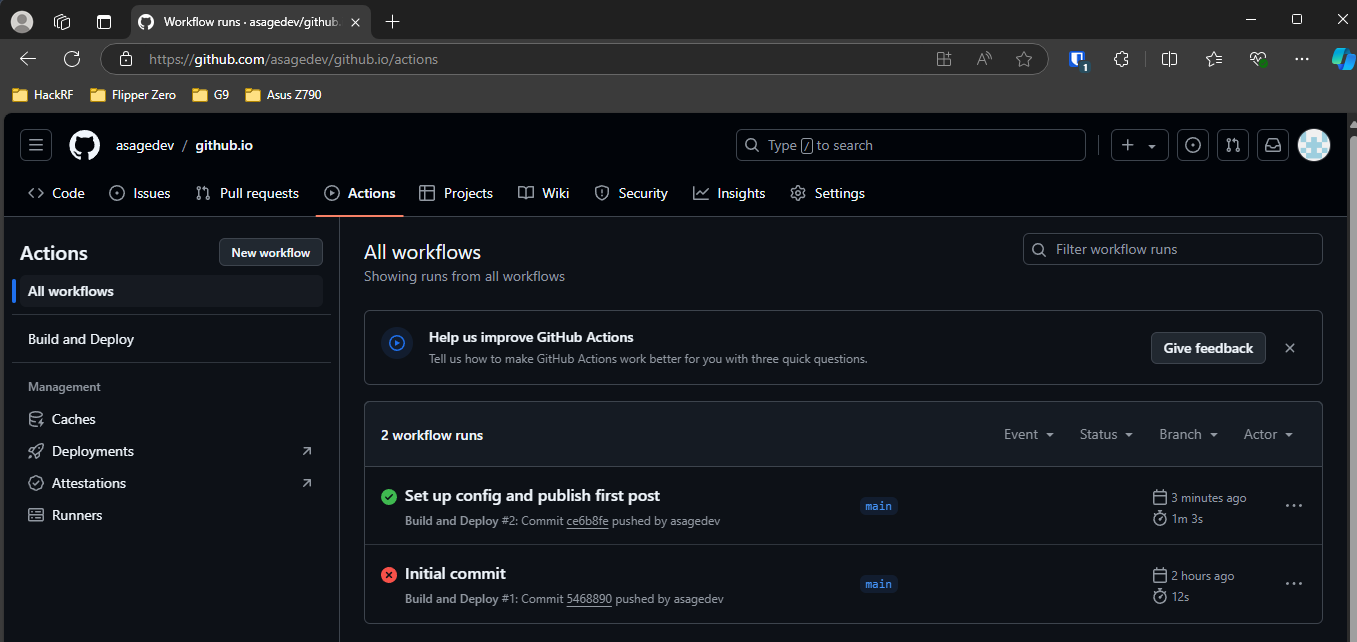Focus the Filter workflow runs field
Image resolution: width=1357 pixels, height=642 pixels.
tap(1173, 249)
